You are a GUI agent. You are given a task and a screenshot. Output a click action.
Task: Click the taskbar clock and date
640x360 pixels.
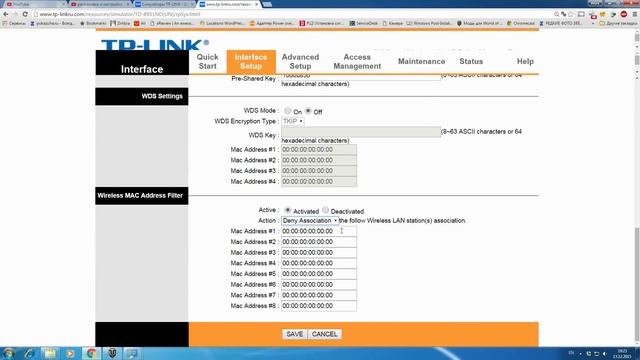point(622,354)
